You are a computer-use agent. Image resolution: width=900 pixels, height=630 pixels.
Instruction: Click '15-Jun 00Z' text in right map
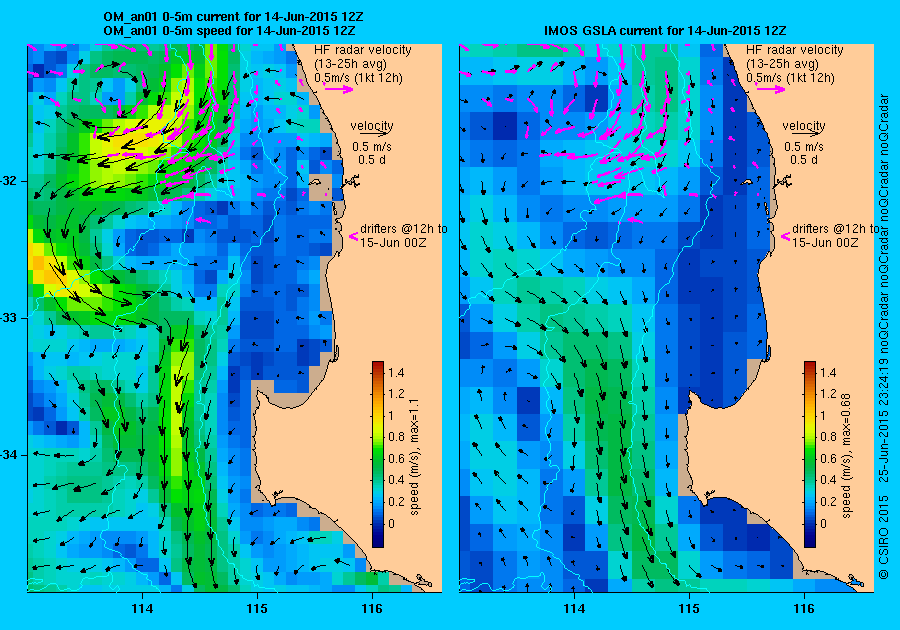click(x=825, y=242)
